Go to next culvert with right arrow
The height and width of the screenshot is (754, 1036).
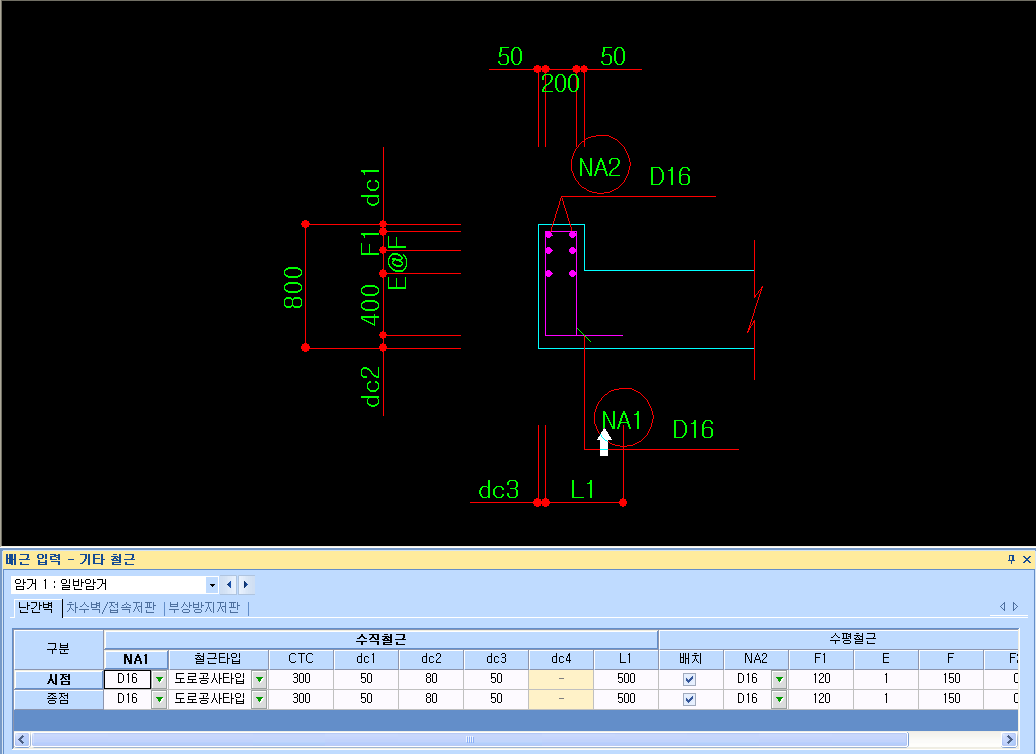click(246, 584)
